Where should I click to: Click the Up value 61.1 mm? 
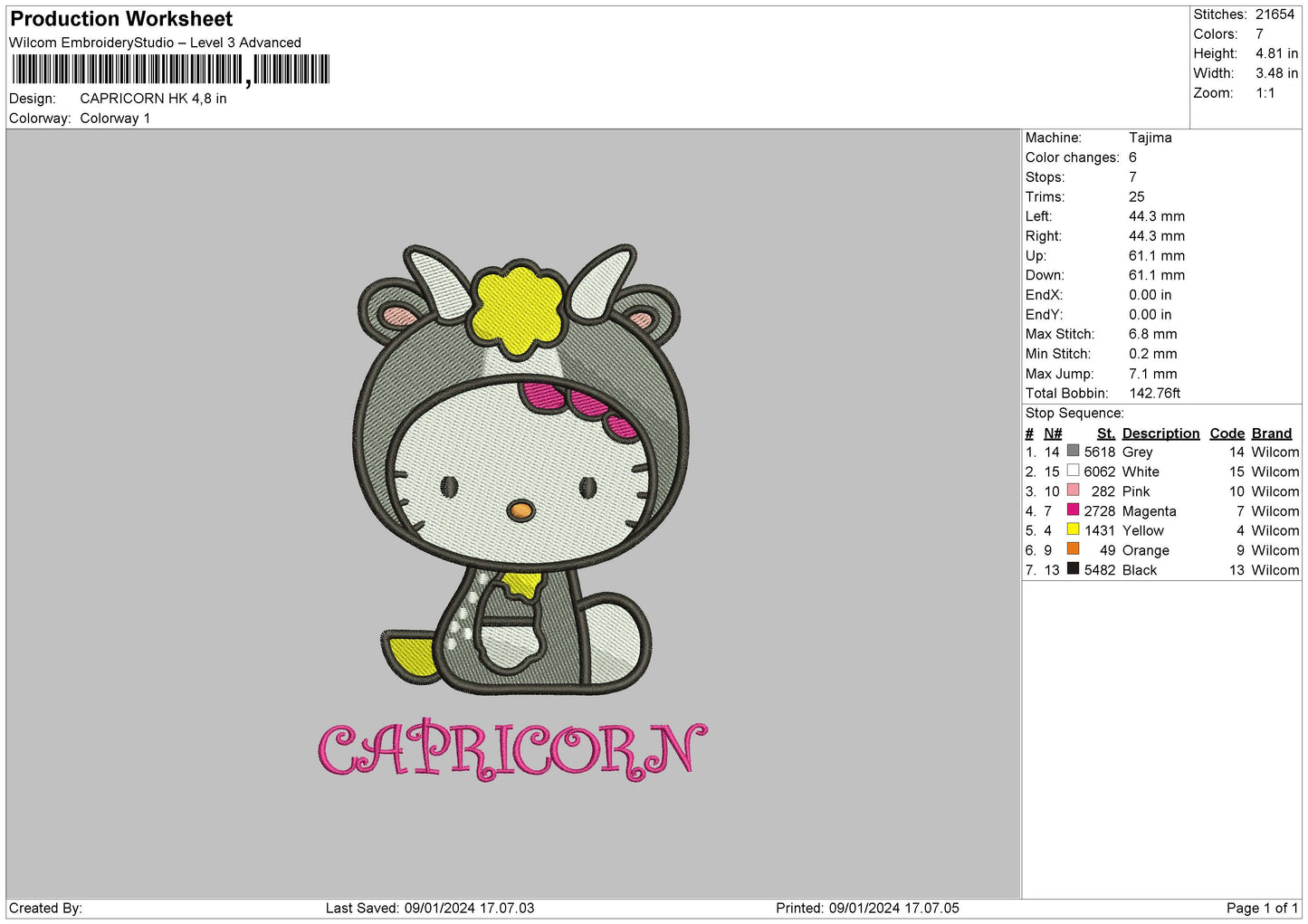tap(1157, 256)
